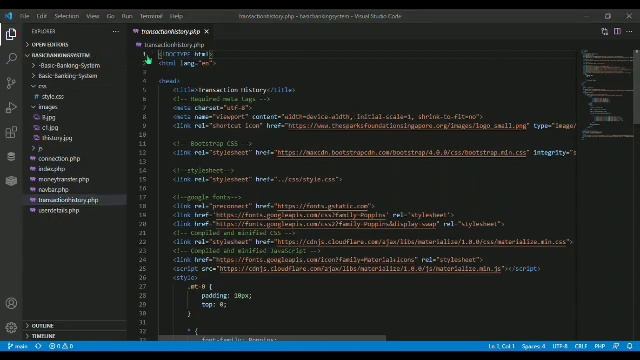The height and width of the screenshot is (360, 640).
Task: Click the split editor icon
Action: [617, 31]
